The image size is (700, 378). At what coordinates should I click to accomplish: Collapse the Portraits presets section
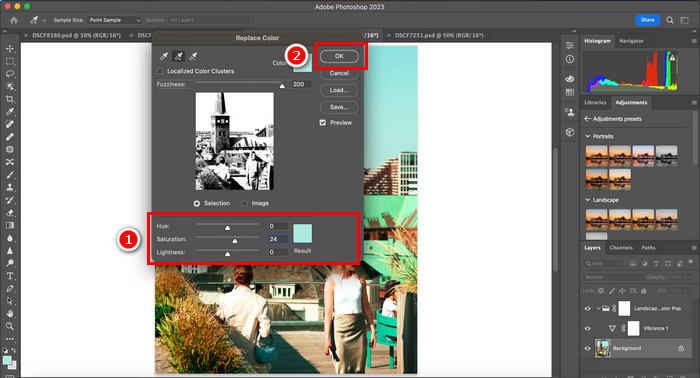pyautogui.click(x=588, y=136)
